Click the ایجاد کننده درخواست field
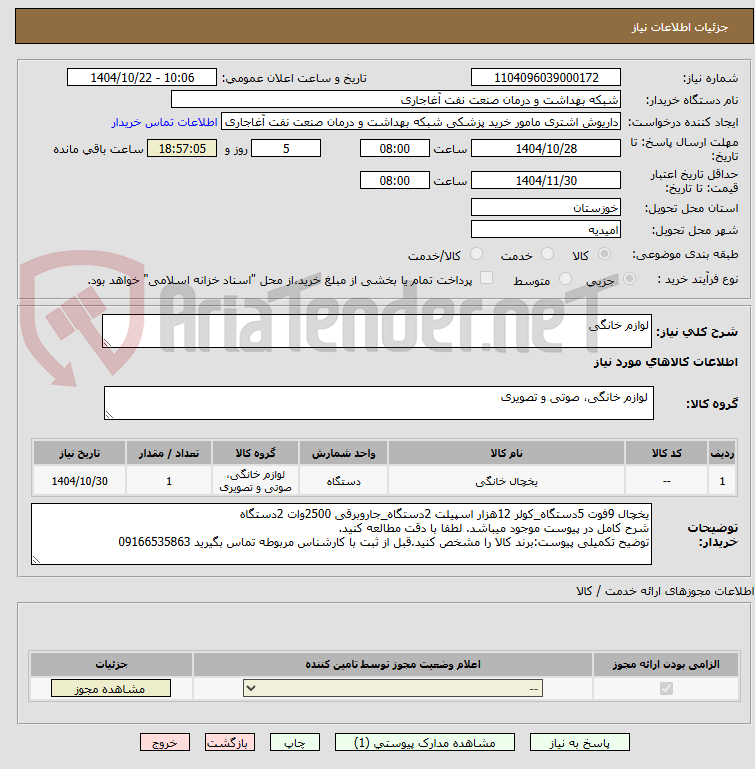 coord(421,122)
